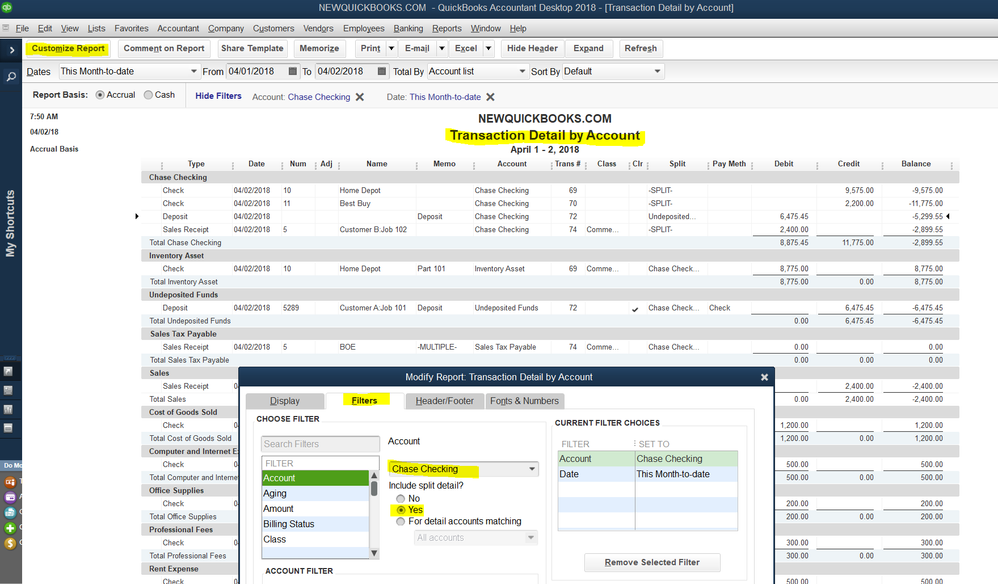Select the Cash report basis

point(146,95)
